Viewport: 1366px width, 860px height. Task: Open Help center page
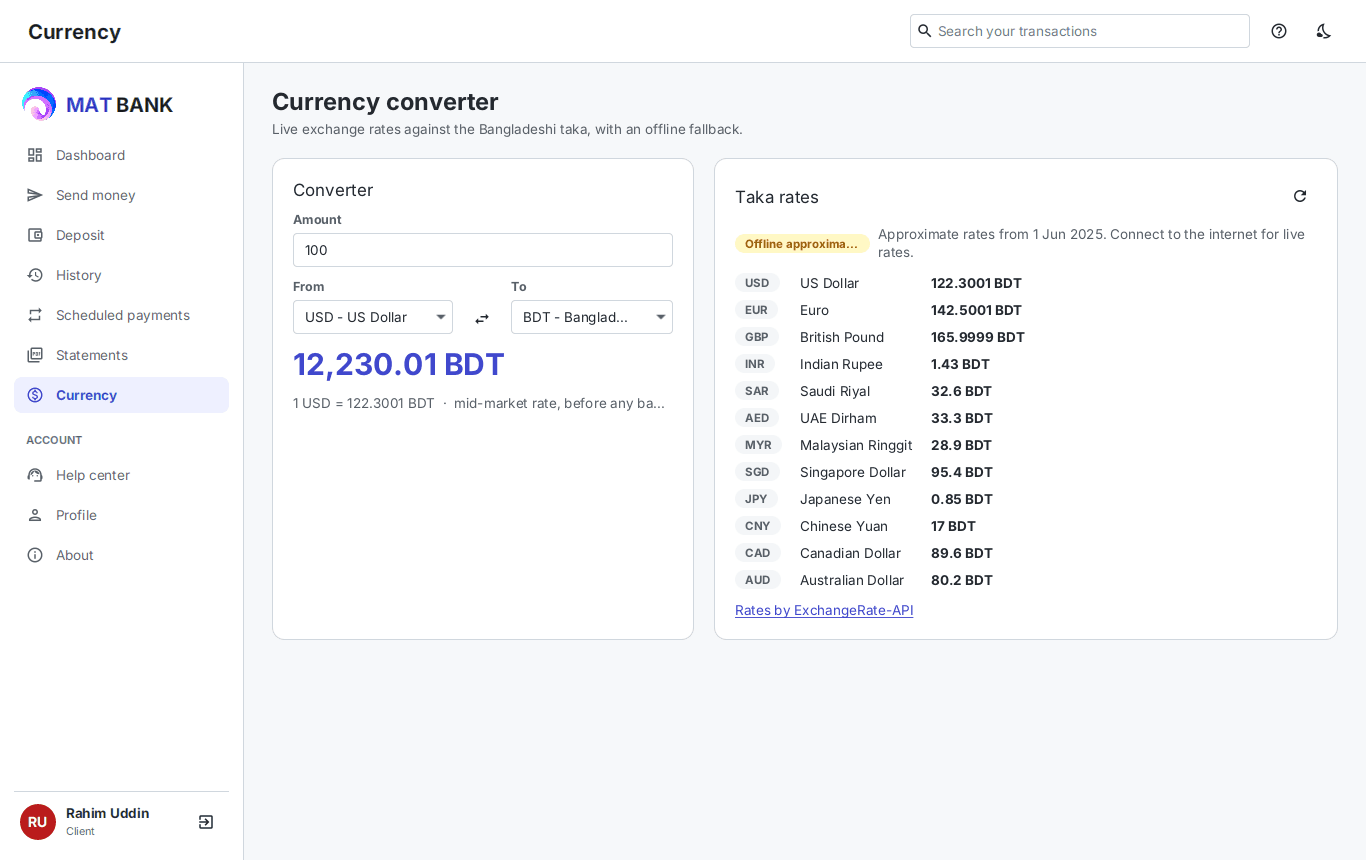pos(121,475)
